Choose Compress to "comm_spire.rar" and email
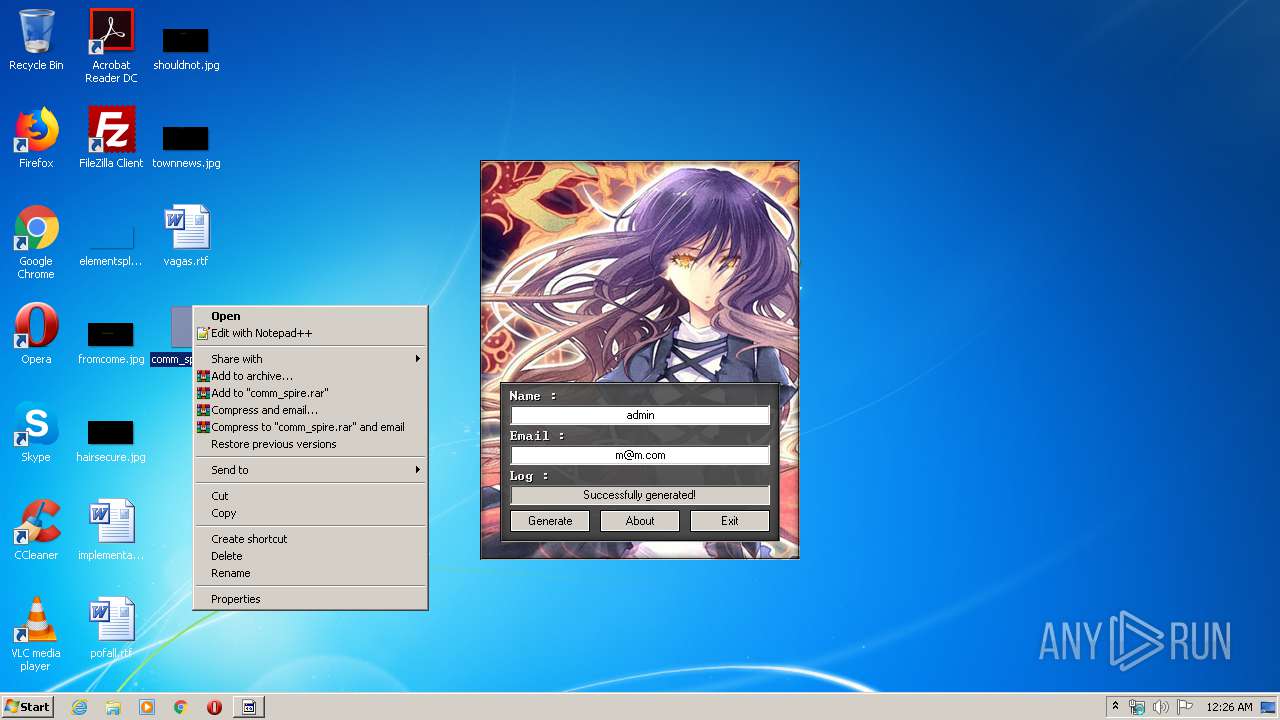Screen dimensions: 1280x720 click(310, 427)
